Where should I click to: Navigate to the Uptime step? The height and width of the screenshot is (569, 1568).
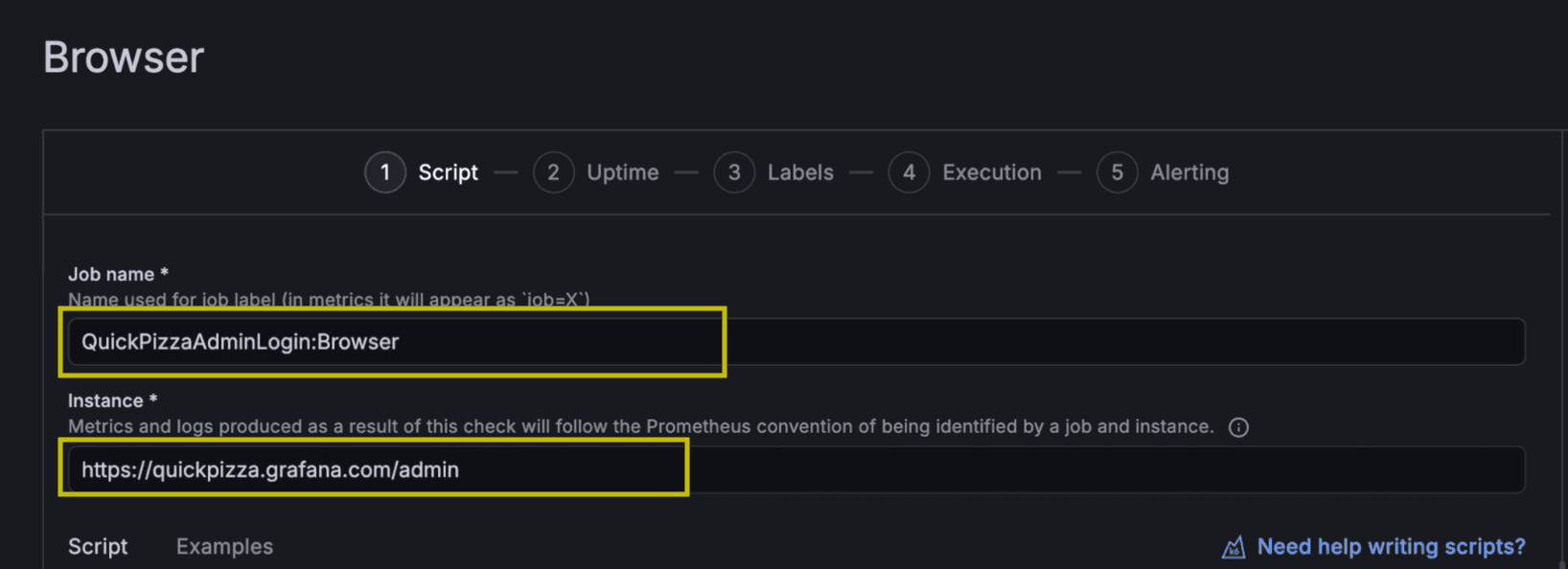622,172
